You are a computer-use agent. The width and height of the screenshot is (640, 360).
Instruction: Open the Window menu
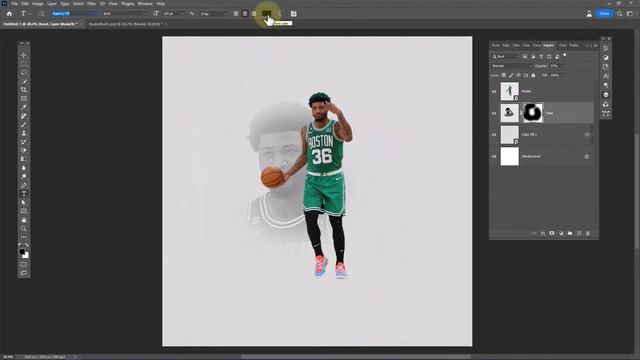pos(145,4)
